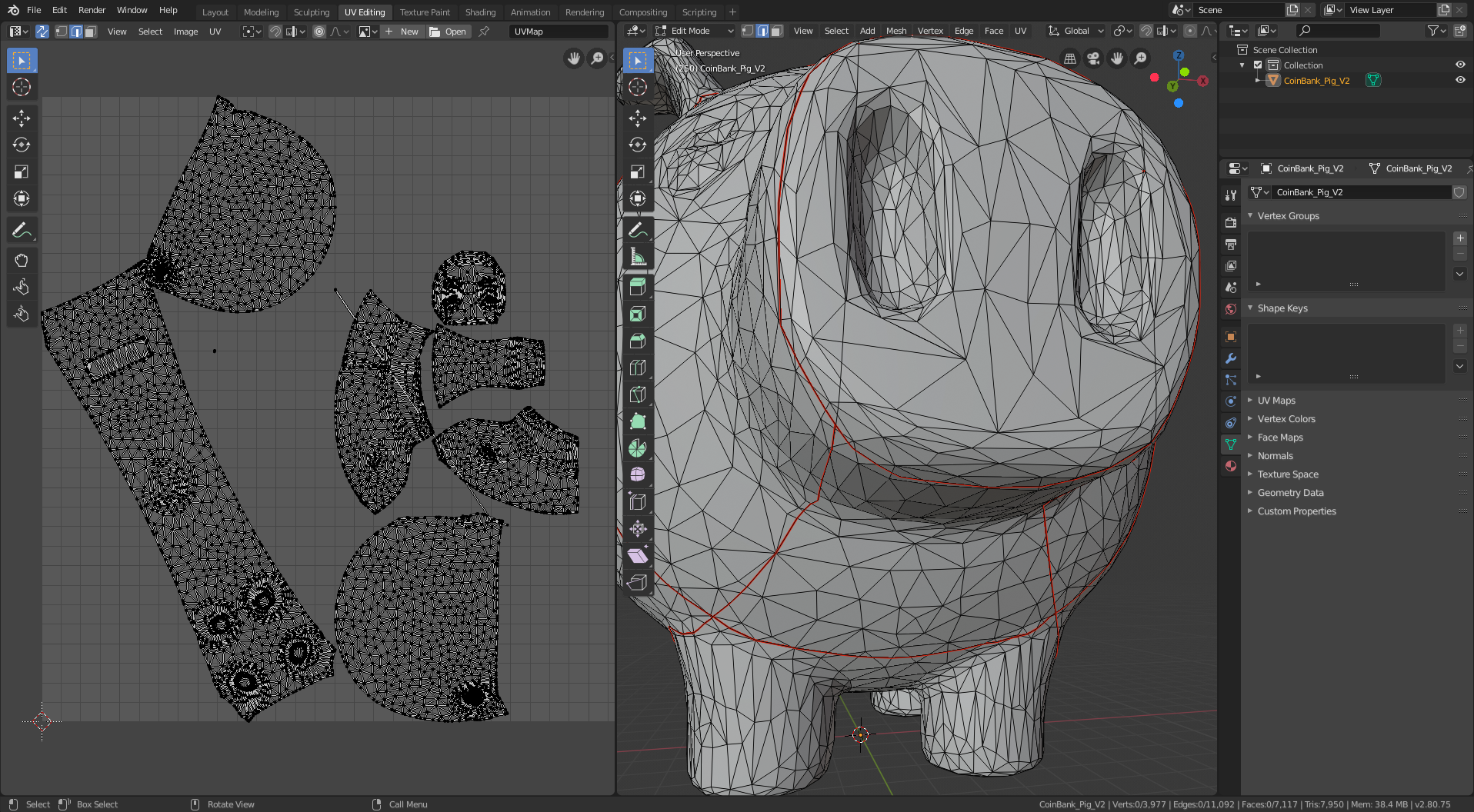Expand the UV Maps panel
This screenshot has width=1474, height=812.
point(1276,401)
